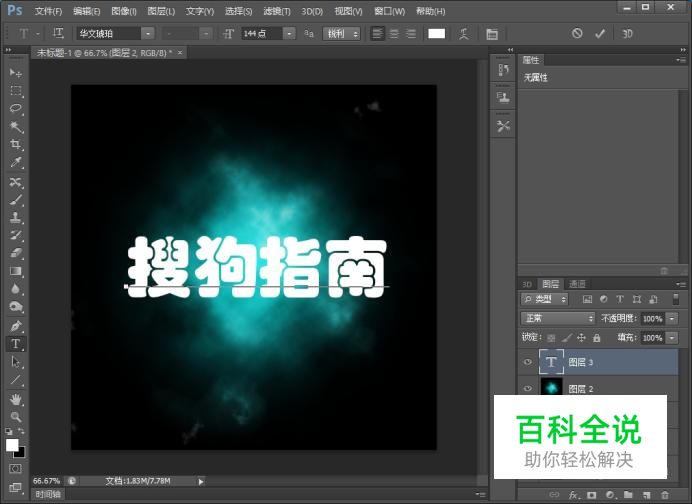The width and height of the screenshot is (692, 504).
Task: Select the Crop tool
Action: (x=15, y=144)
